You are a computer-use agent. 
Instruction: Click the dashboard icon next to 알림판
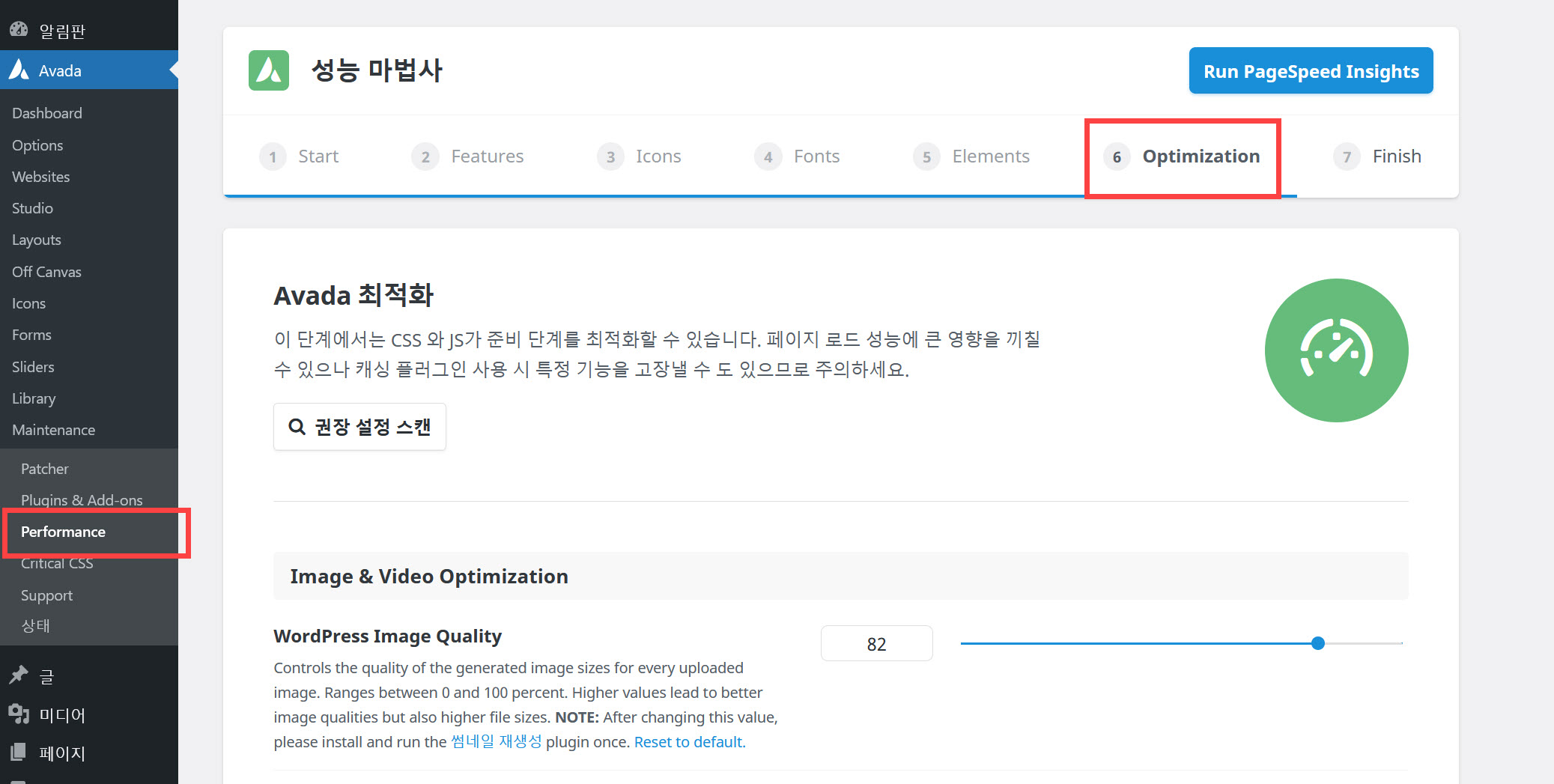(19, 28)
